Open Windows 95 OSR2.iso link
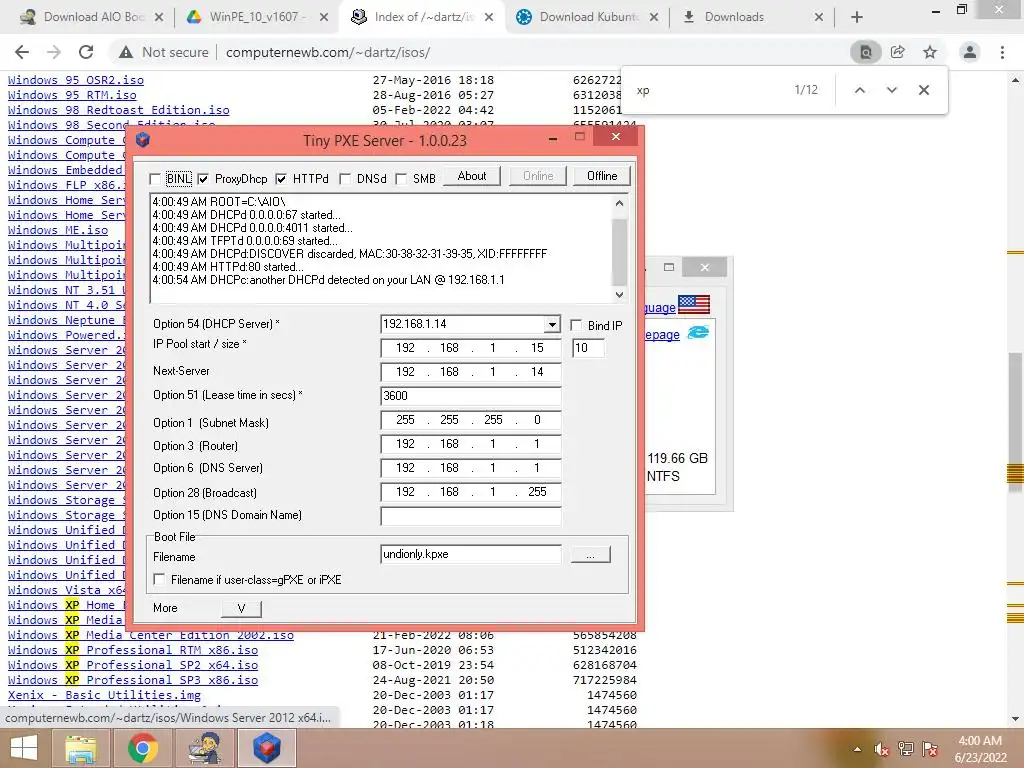 coord(76,80)
